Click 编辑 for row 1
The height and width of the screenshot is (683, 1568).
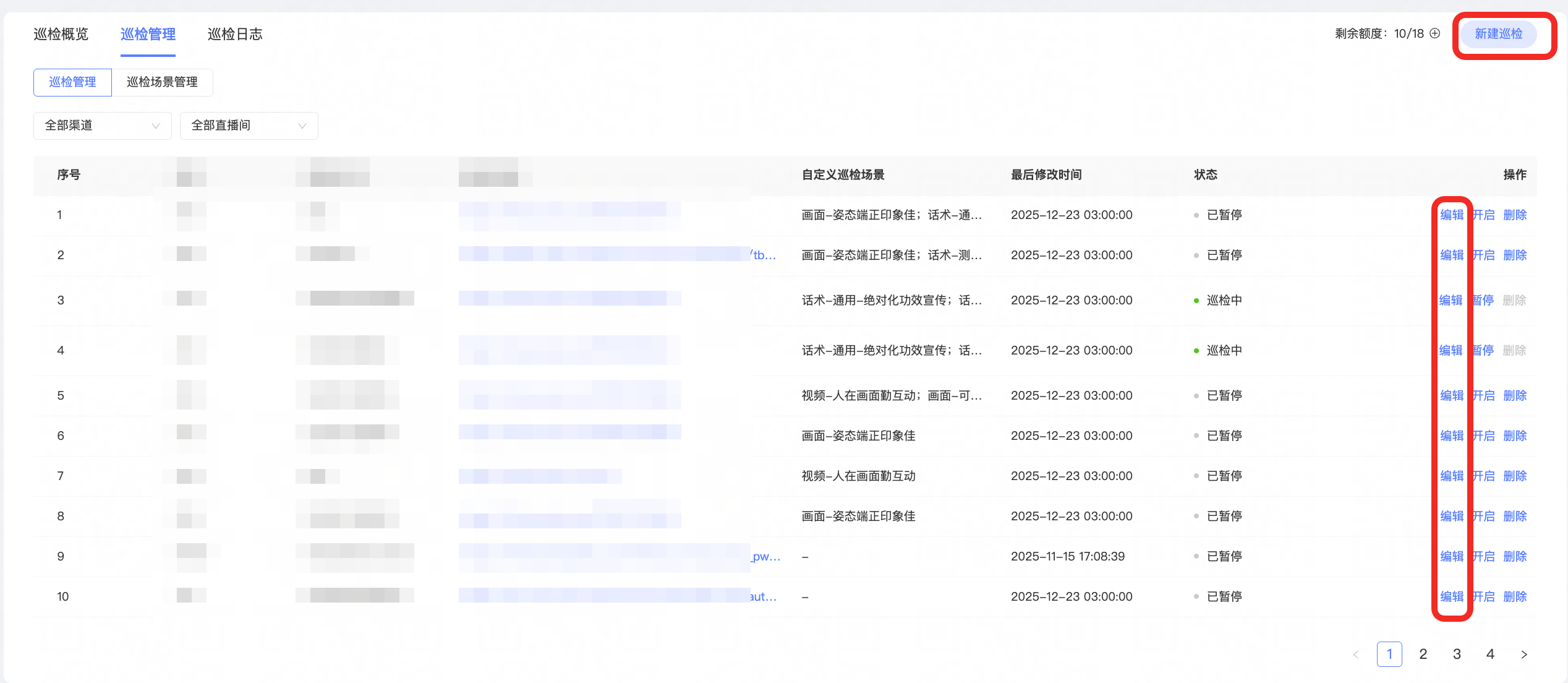point(1451,215)
